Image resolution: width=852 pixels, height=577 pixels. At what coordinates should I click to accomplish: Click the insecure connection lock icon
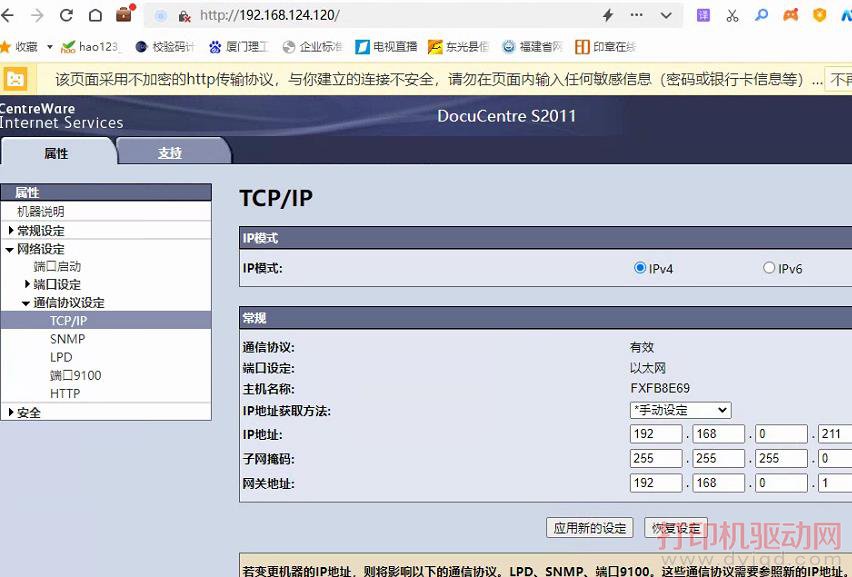pyautogui.click(x=184, y=16)
